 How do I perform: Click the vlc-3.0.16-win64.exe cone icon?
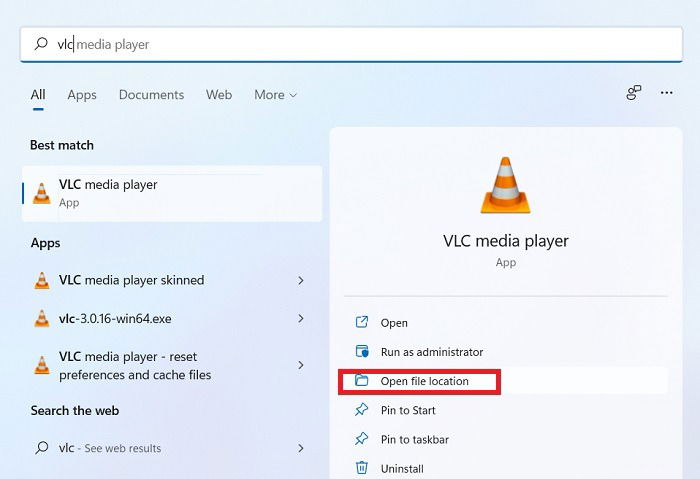(42, 318)
